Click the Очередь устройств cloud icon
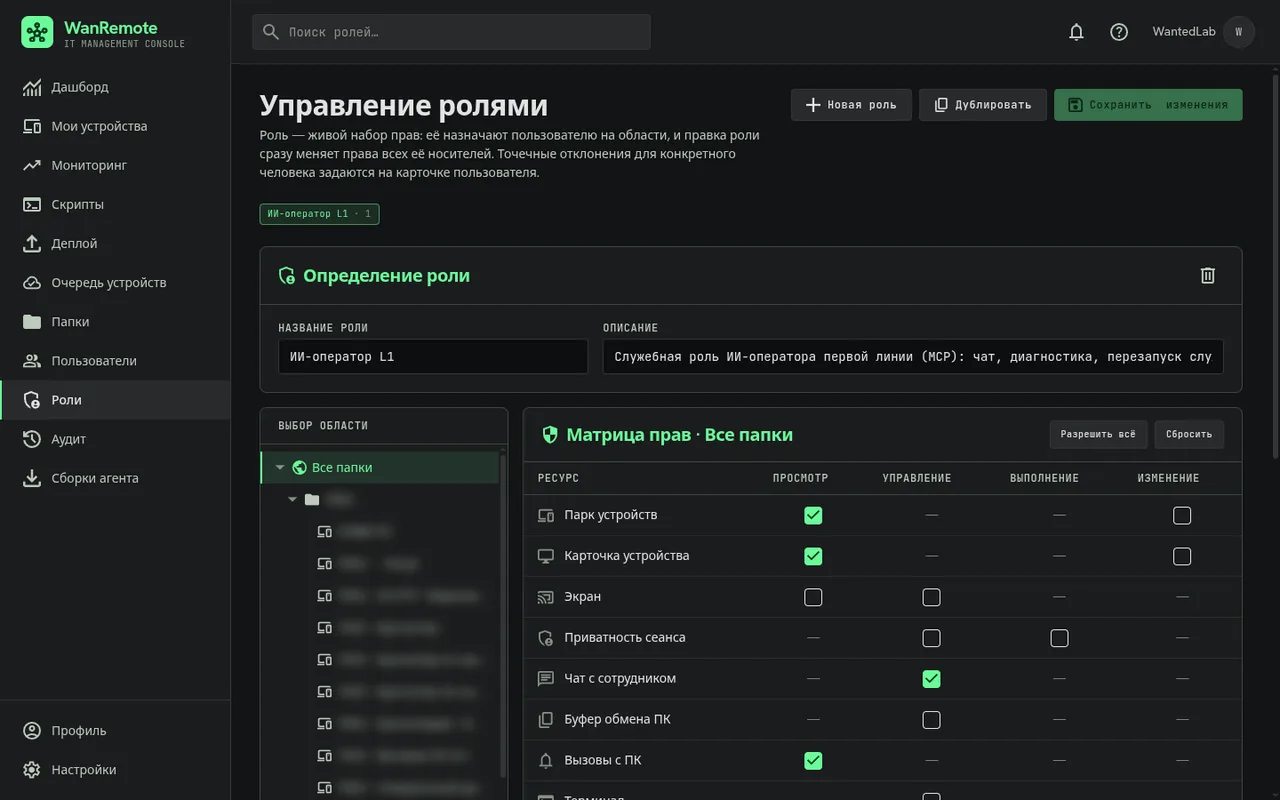1280x800 pixels. point(32,282)
